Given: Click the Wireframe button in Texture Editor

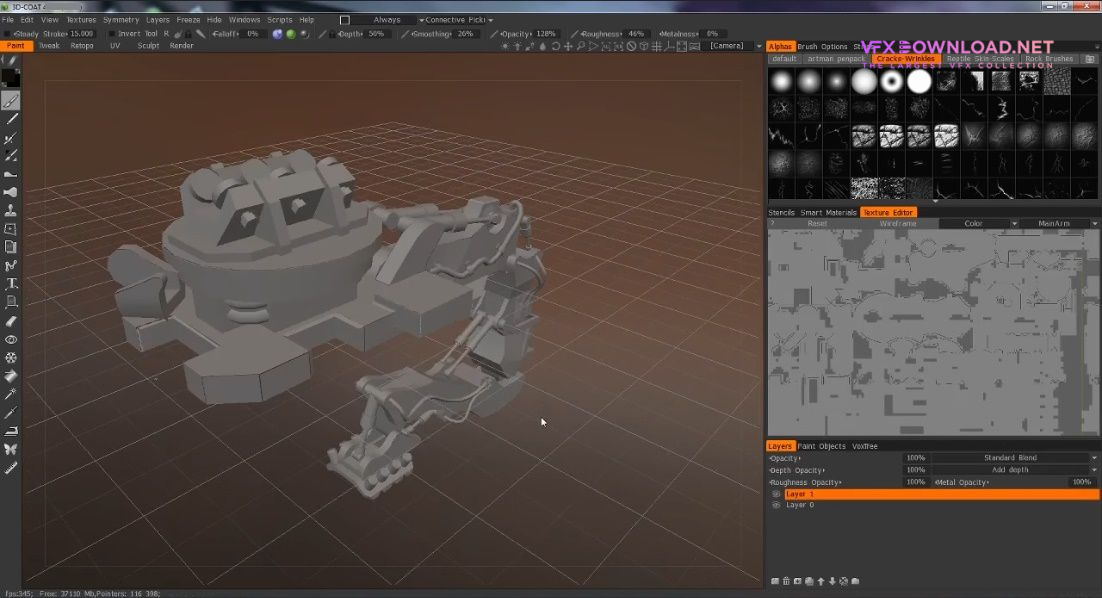Looking at the screenshot, I should [x=897, y=224].
